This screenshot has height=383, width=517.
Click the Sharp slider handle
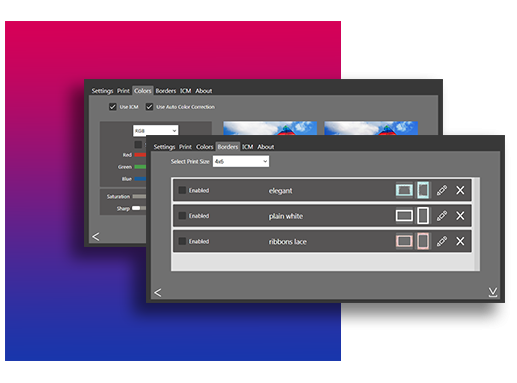(136, 208)
